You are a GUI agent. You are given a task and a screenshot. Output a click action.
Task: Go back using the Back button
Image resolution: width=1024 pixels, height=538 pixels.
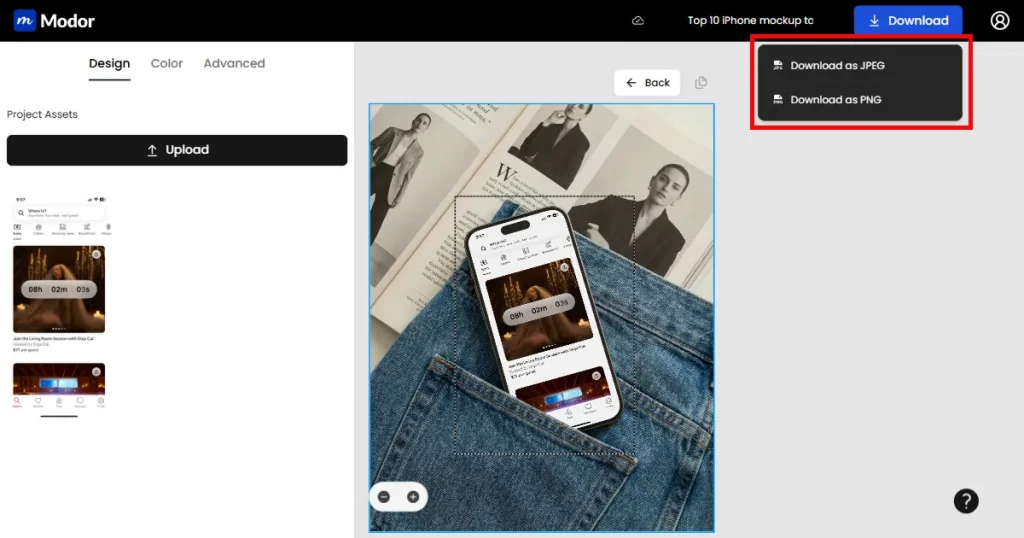(x=647, y=83)
